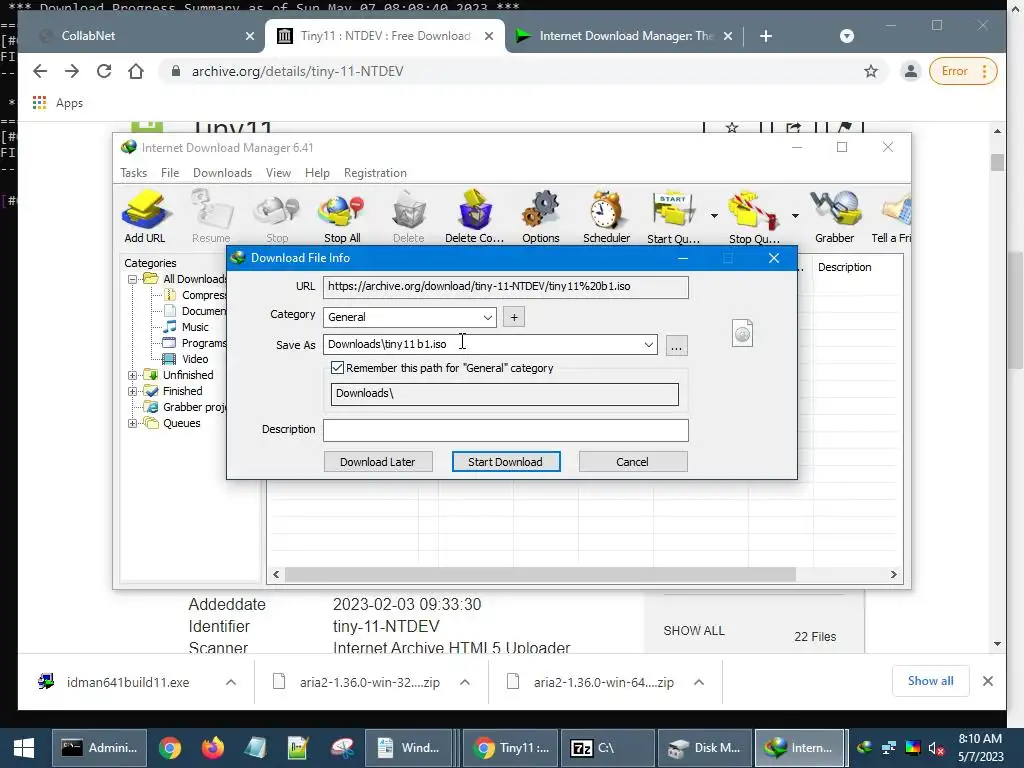
Task: Click the Error update button in Chrome
Action: (963, 71)
